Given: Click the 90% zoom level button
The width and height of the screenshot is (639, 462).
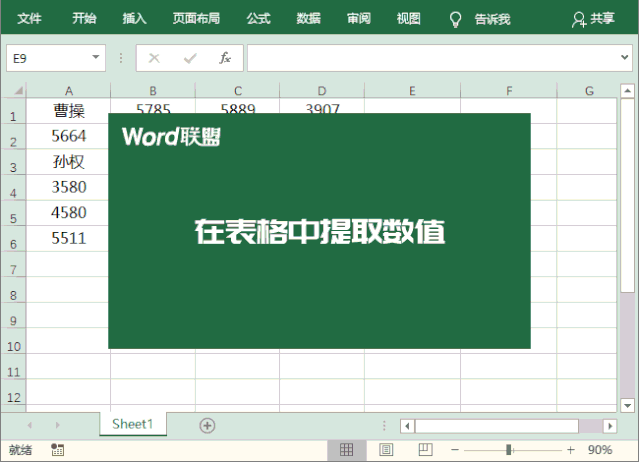Looking at the screenshot, I should 601,450.
